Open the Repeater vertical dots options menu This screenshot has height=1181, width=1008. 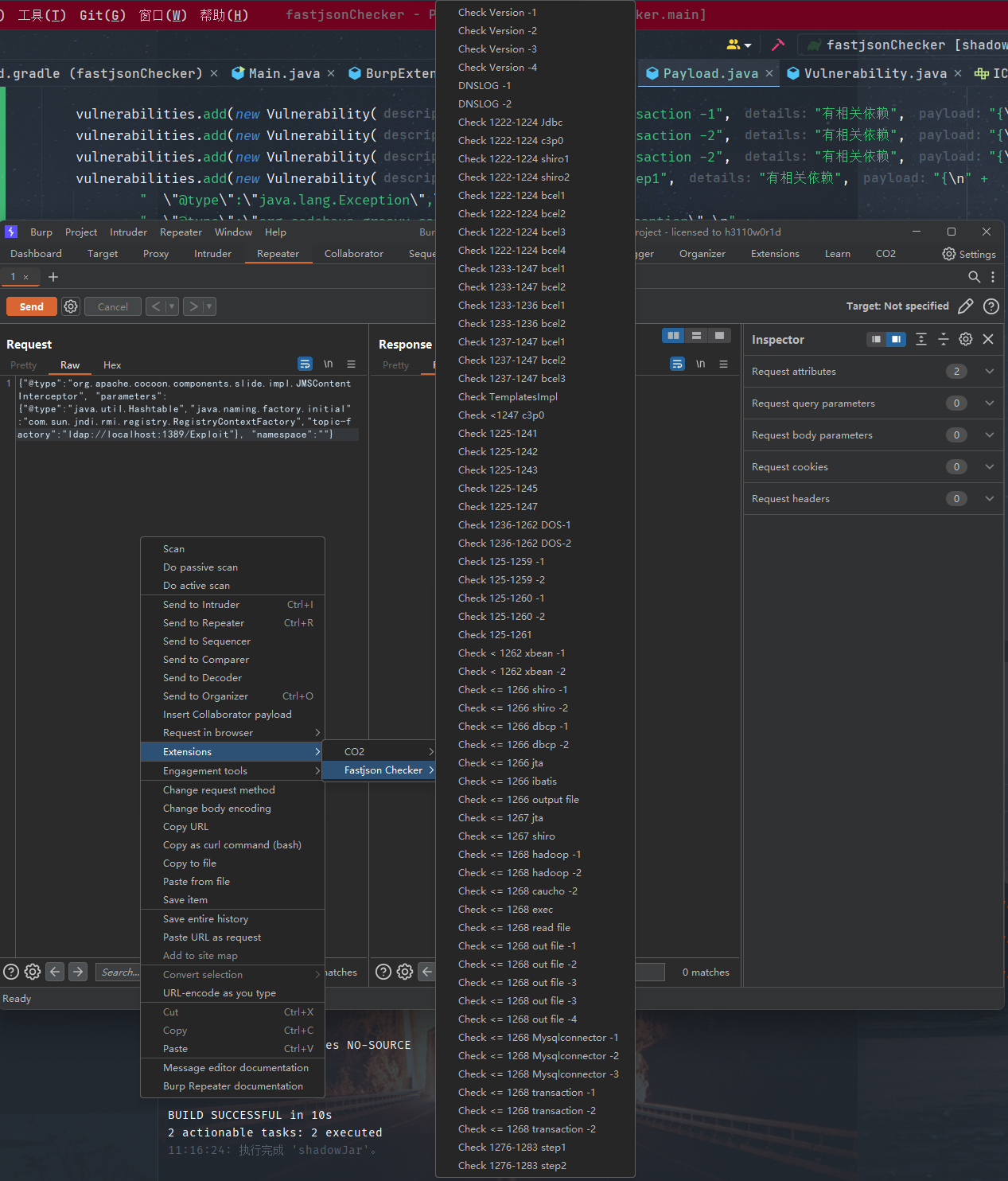[x=993, y=277]
